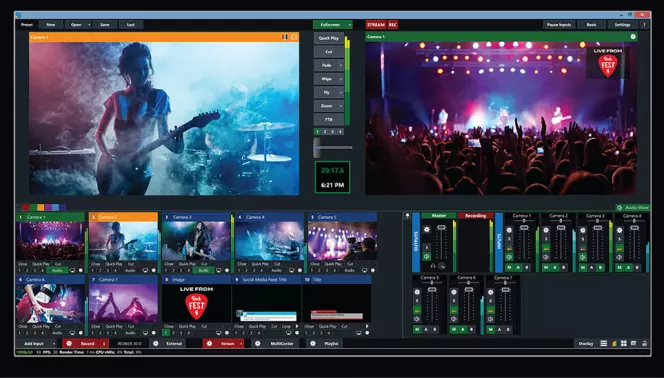Click the Settings menu button

point(622,25)
